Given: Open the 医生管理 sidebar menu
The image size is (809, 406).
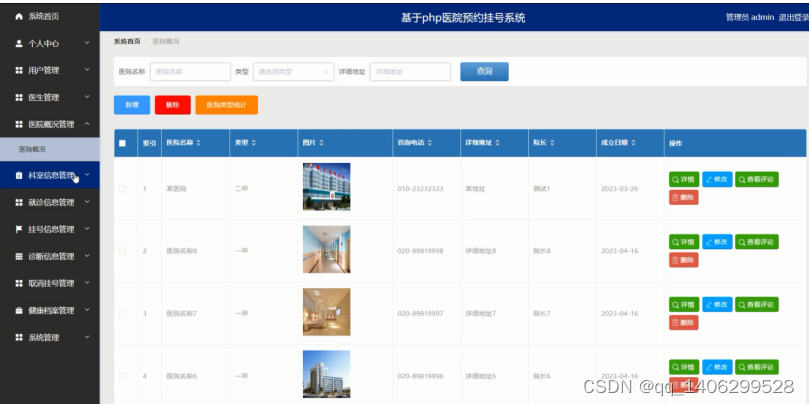Looking at the screenshot, I should pos(50,97).
